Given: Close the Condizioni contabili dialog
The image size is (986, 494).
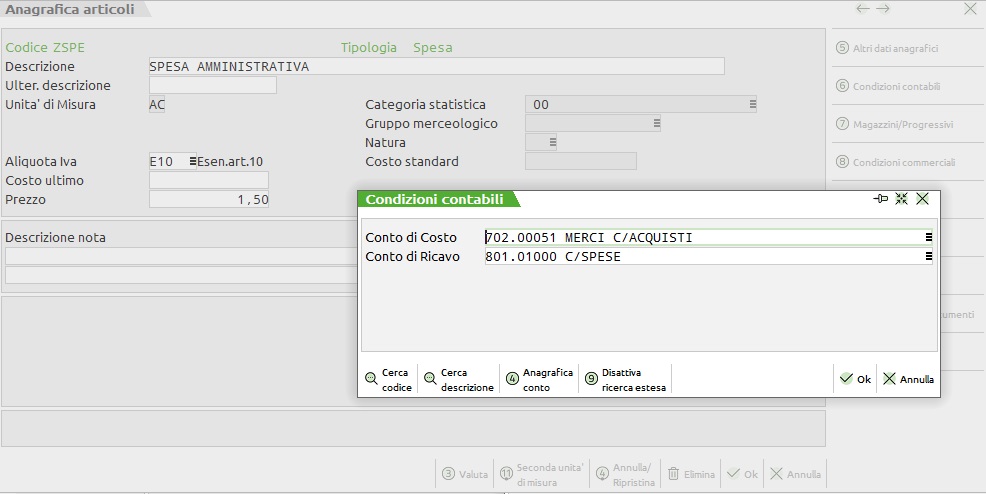Looking at the screenshot, I should click(x=922, y=199).
